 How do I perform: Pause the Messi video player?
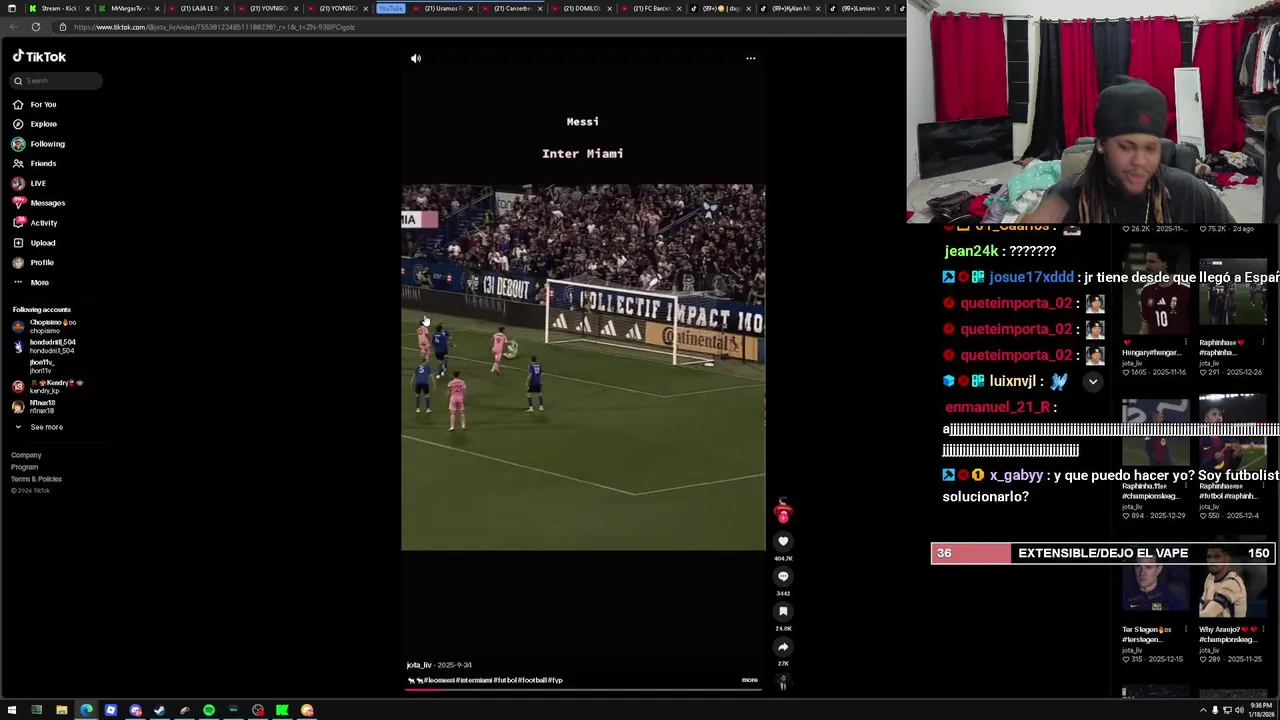point(583,367)
